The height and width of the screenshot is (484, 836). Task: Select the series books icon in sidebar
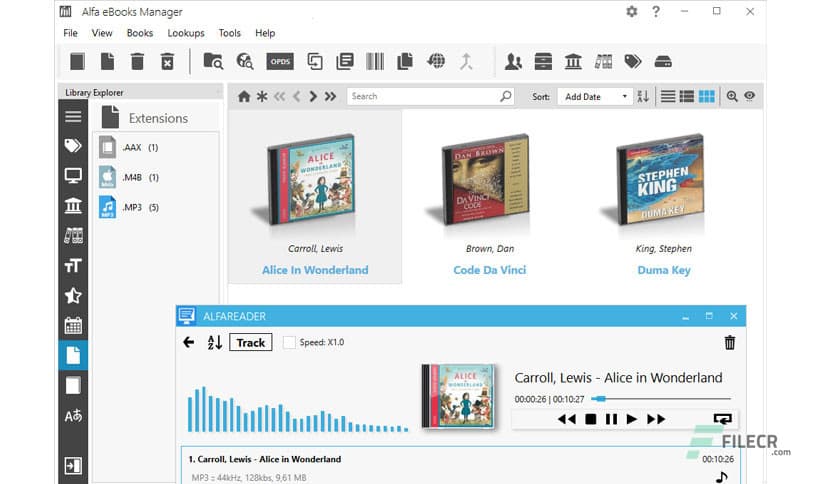point(73,235)
